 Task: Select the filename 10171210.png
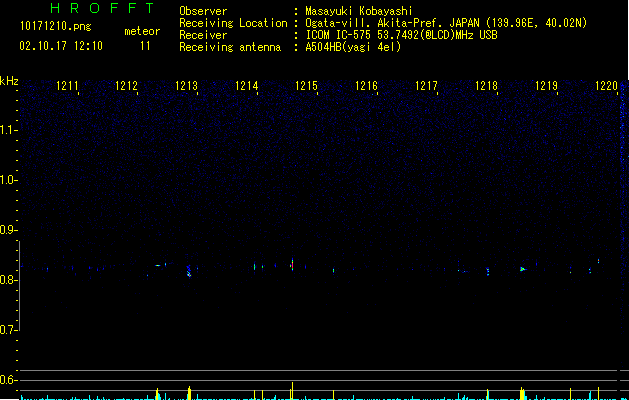coord(55,27)
